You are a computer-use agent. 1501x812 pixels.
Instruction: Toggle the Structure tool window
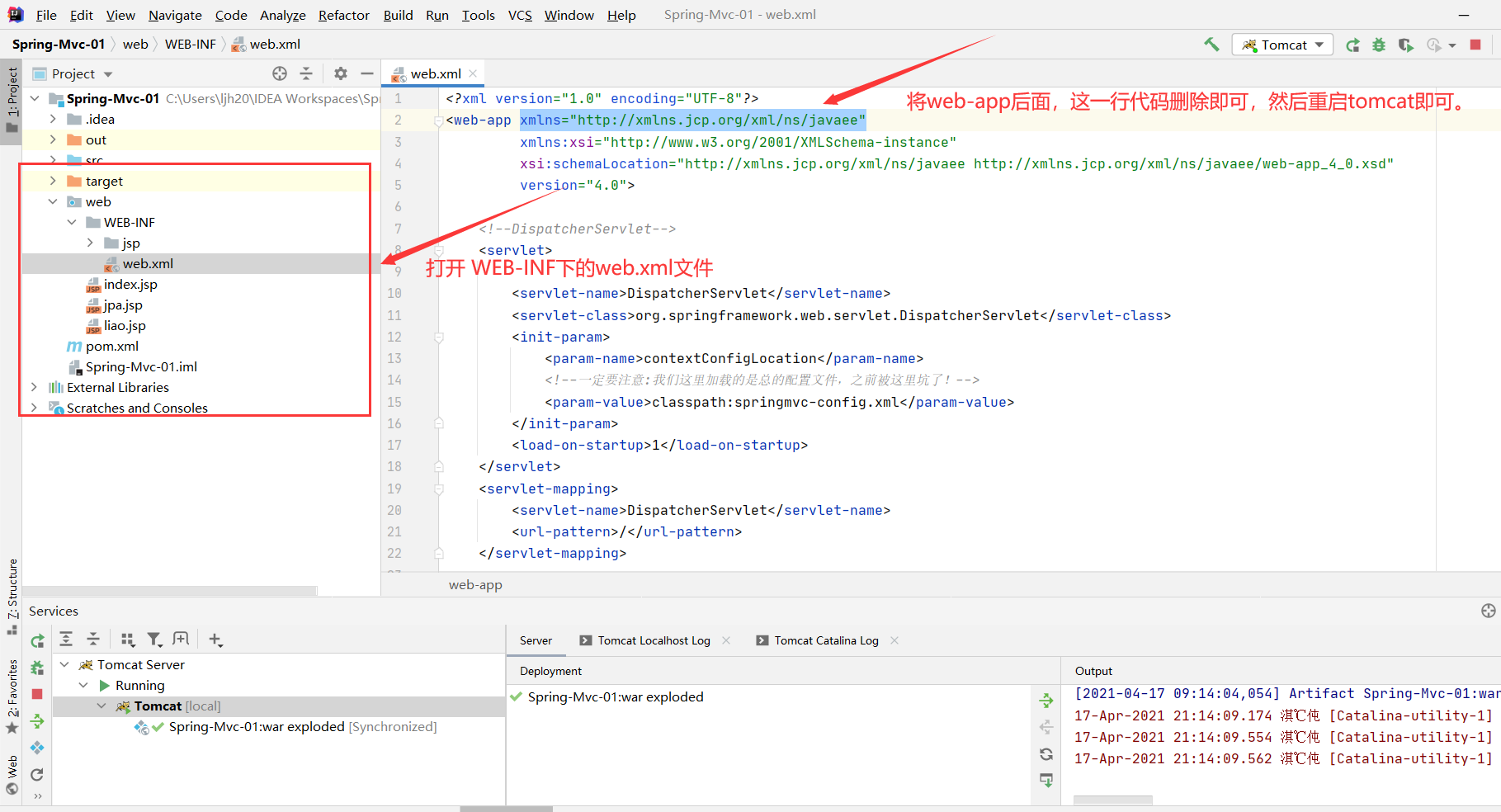12,597
